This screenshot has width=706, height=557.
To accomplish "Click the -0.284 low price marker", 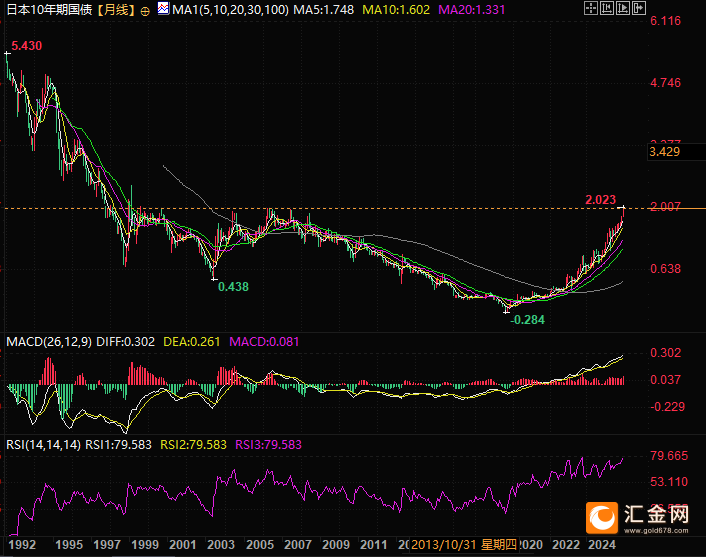I will tap(527, 320).
